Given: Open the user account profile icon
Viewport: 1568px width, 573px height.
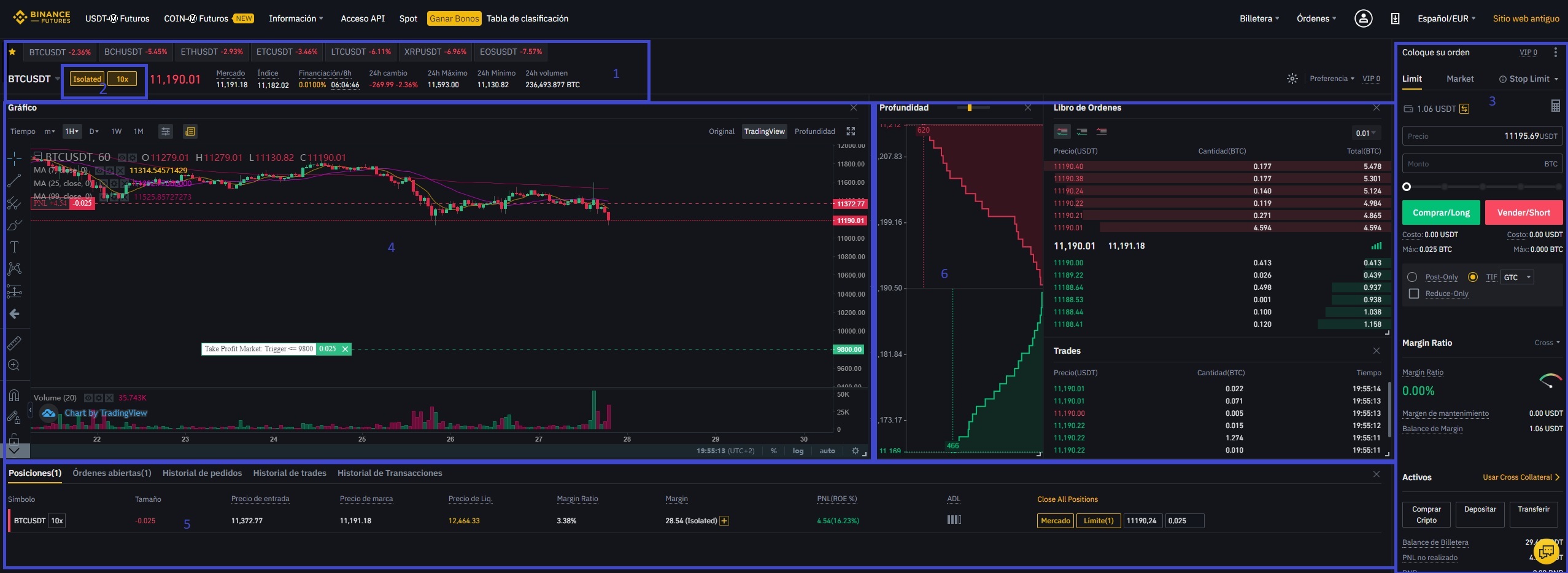Looking at the screenshot, I should pos(1363,18).
